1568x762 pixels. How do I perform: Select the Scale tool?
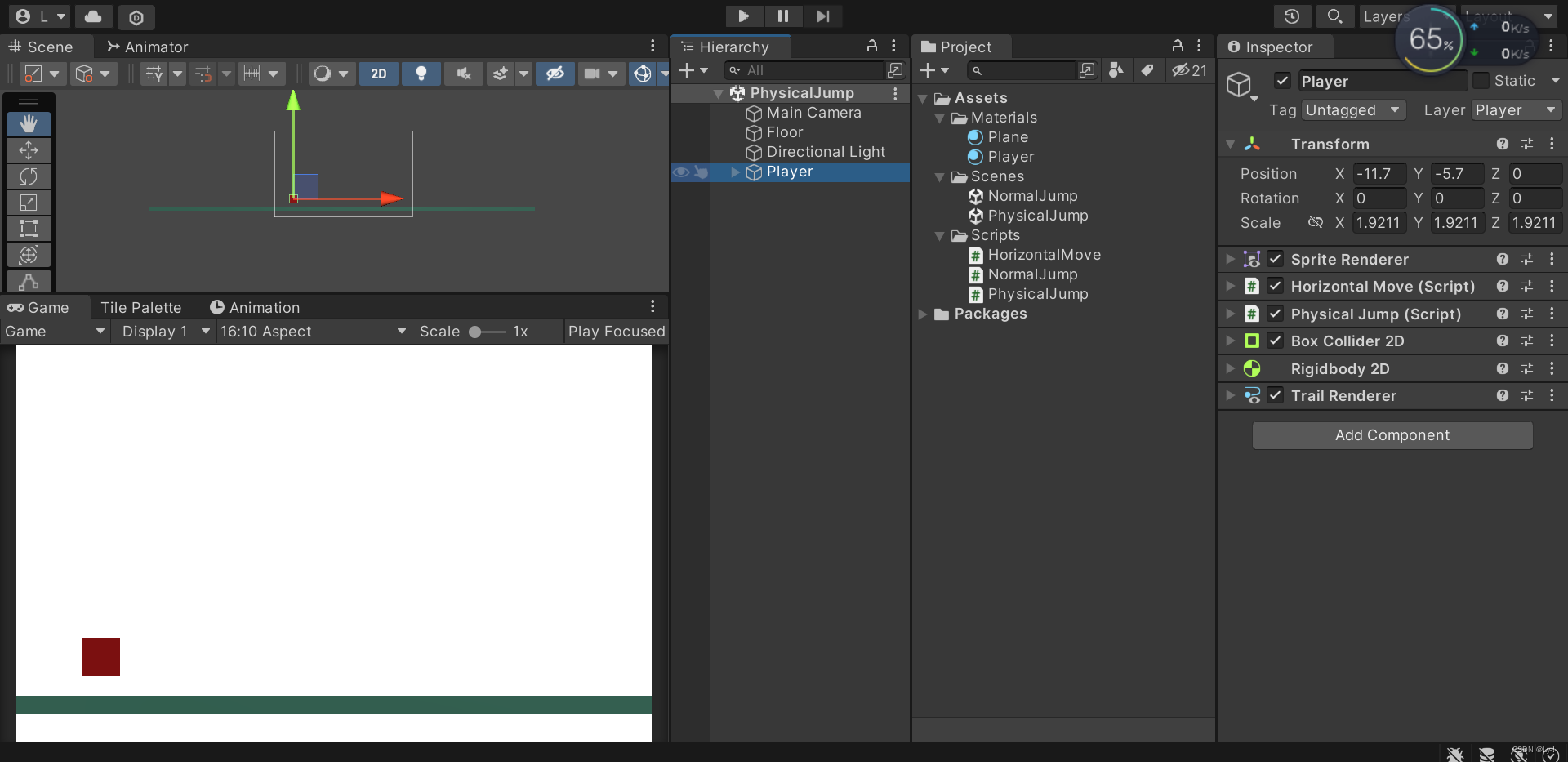[29, 203]
